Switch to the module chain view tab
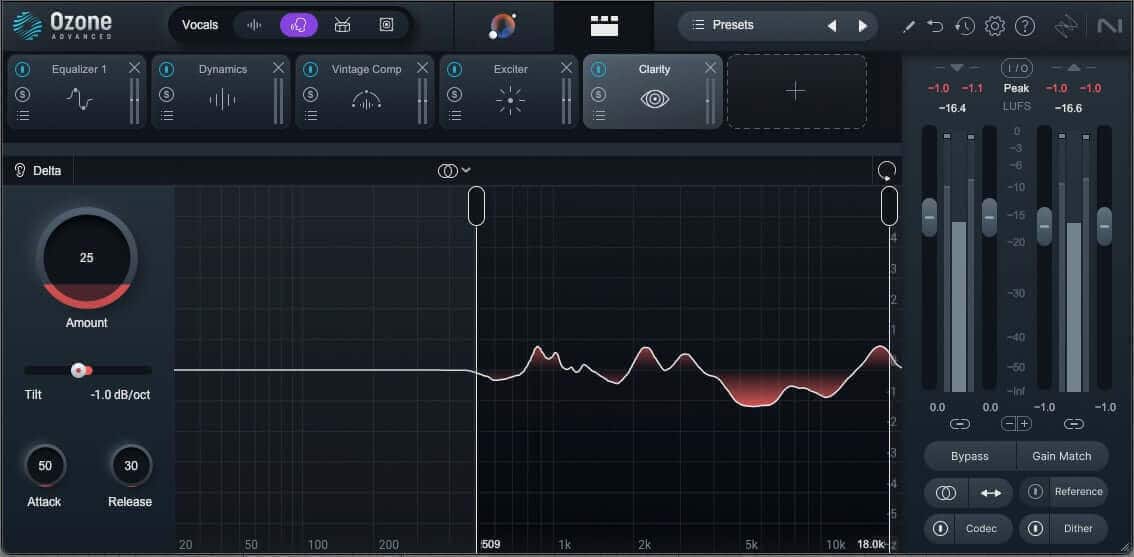 [604, 26]
